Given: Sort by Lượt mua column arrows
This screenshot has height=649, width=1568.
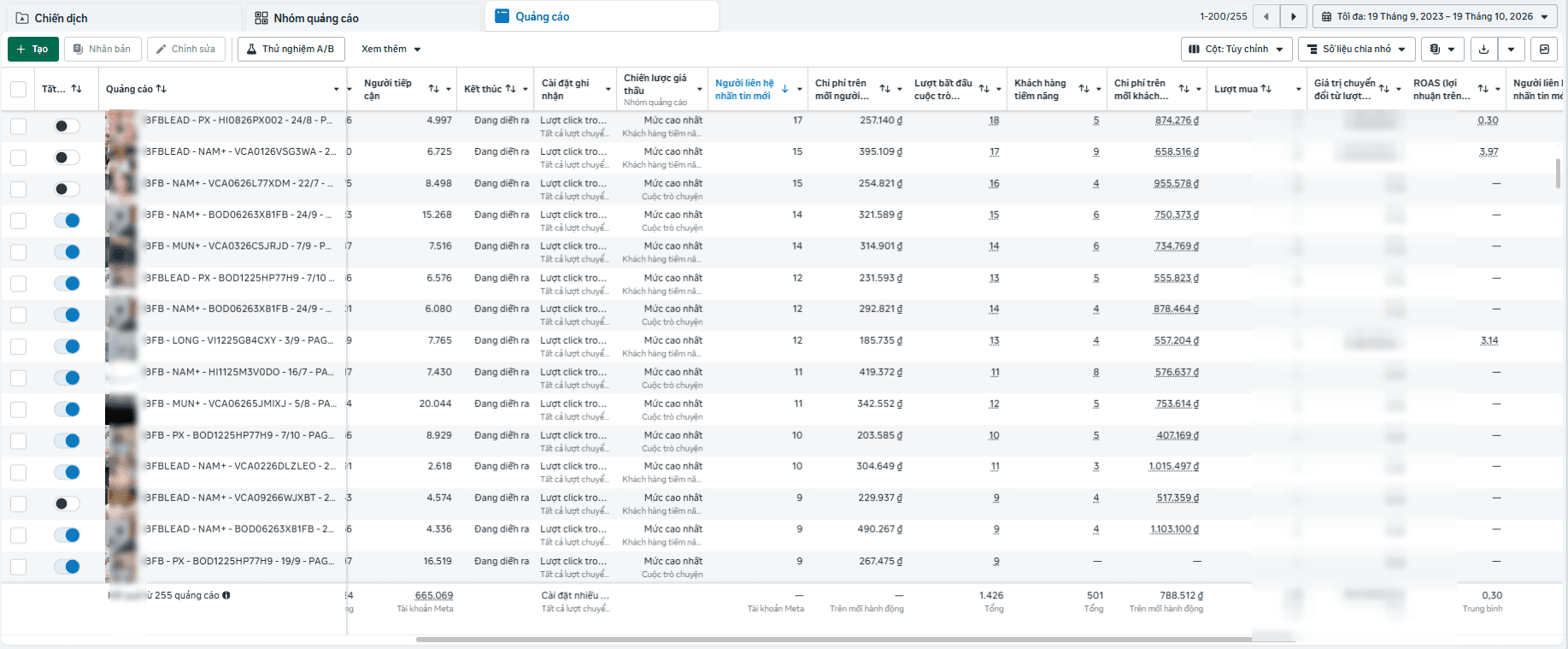Looking at the screenshot, I should pyautogui.click(x=1266, y=89).
